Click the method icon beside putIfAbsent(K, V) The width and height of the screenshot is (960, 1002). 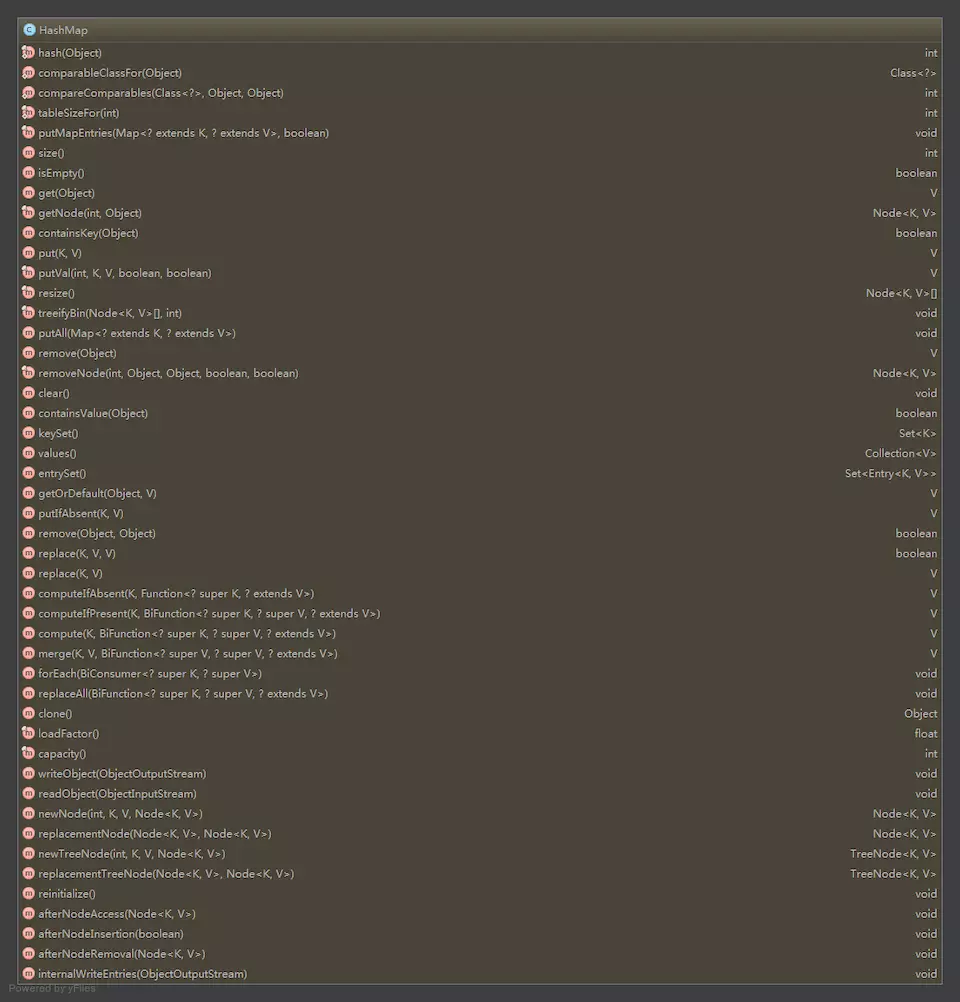28,513
